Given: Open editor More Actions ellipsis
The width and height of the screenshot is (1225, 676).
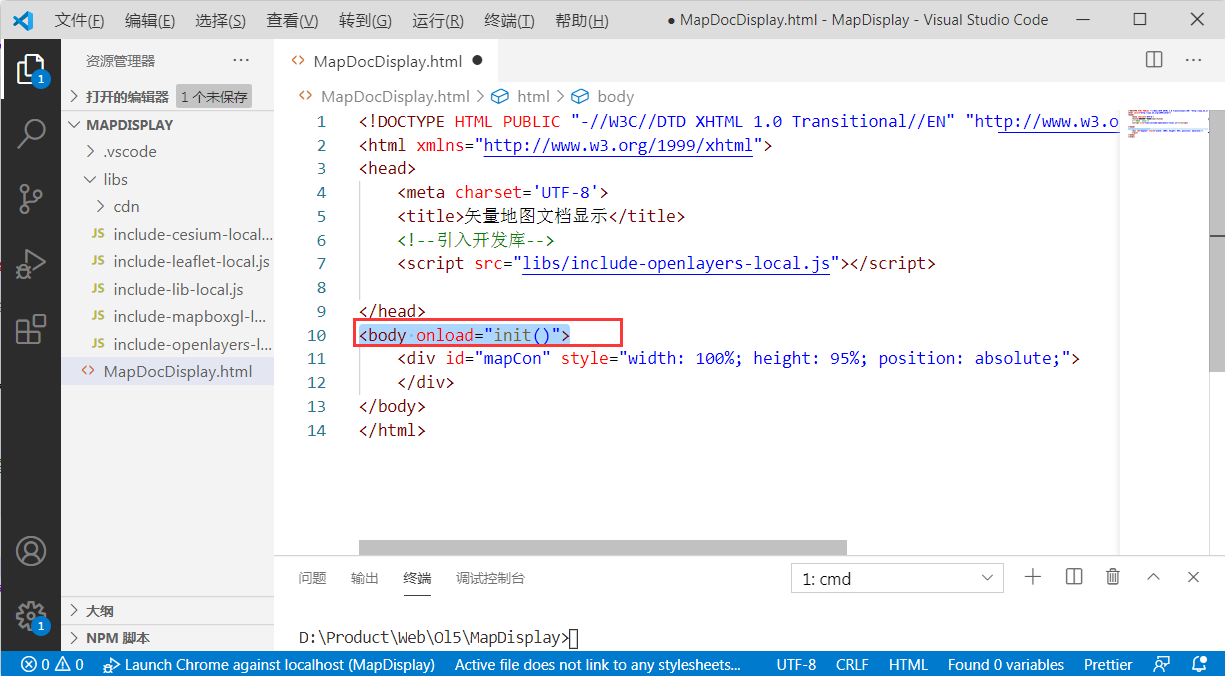Looking at the screenshot, I should click(x=1193, y=60).
